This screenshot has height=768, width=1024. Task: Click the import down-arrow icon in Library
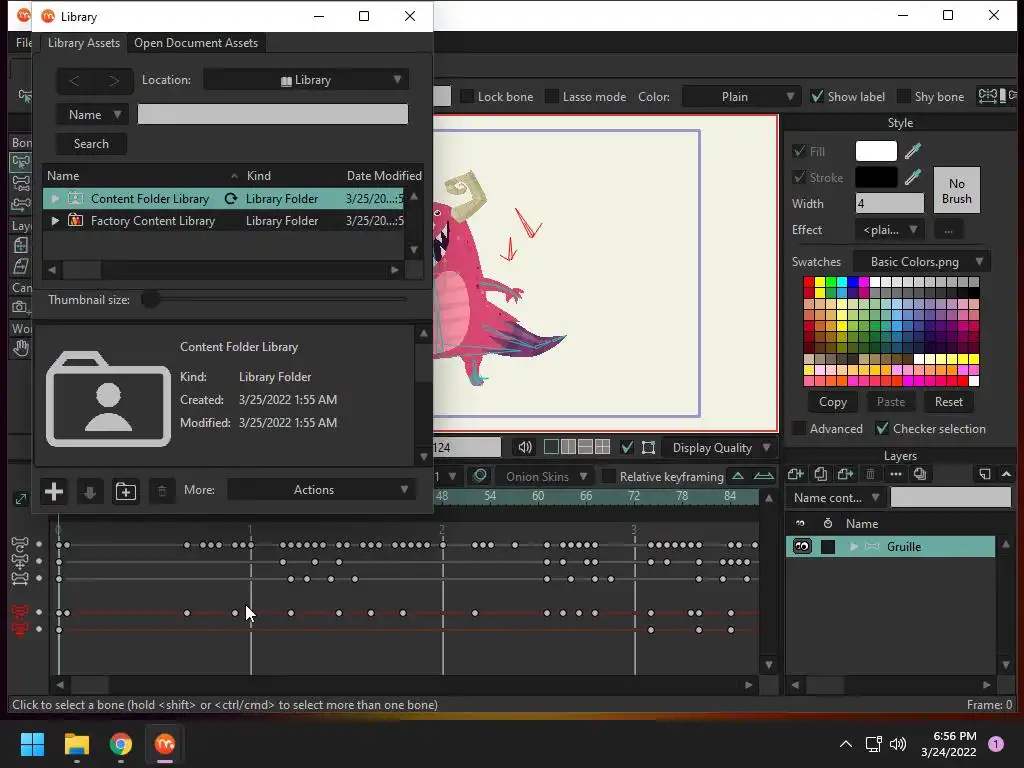[x=89, y=491]
